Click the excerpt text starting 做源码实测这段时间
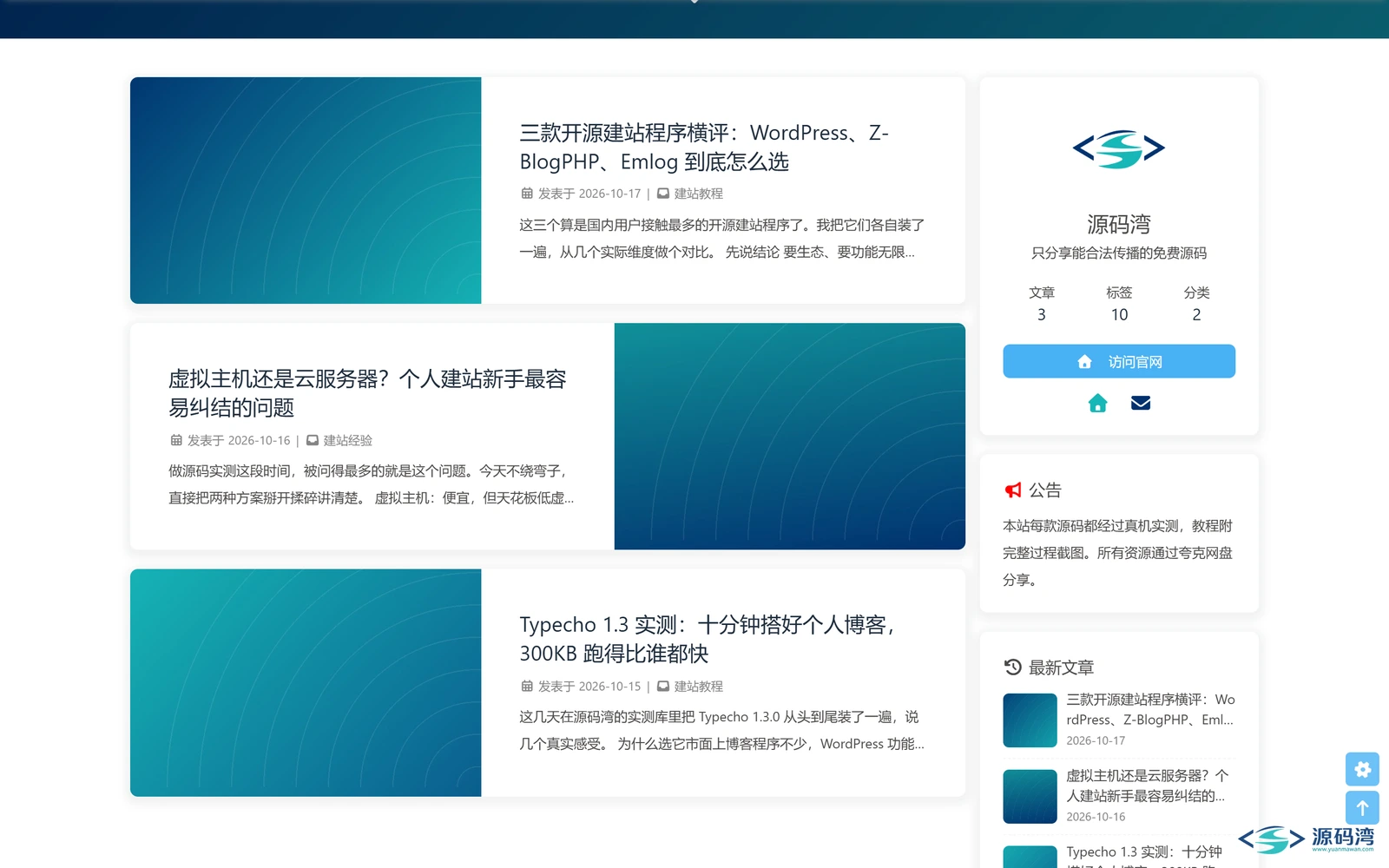Image resolution: width=1389 pixels, height=868 pixels. (371, 484)
